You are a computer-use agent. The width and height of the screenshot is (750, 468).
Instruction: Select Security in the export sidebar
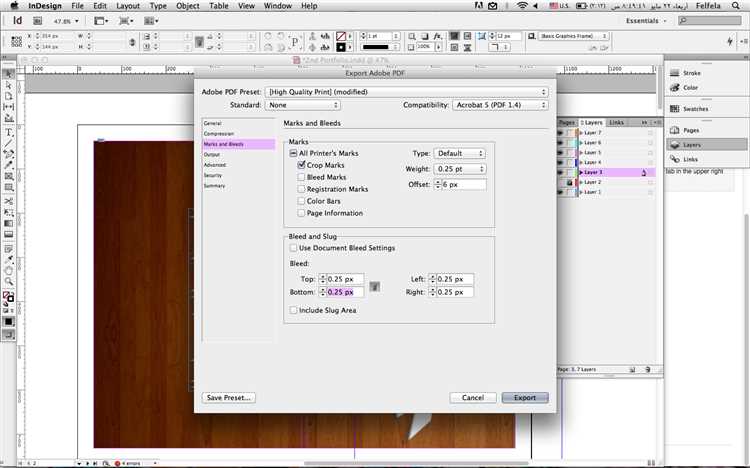[x=213, y=175]
